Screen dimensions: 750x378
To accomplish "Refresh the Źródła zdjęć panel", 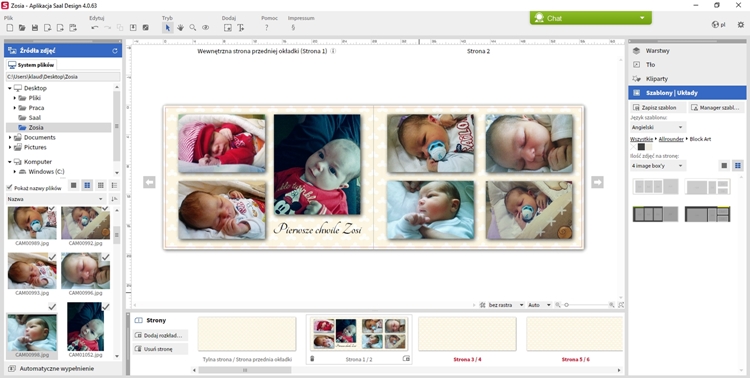I will click(115, 51).
